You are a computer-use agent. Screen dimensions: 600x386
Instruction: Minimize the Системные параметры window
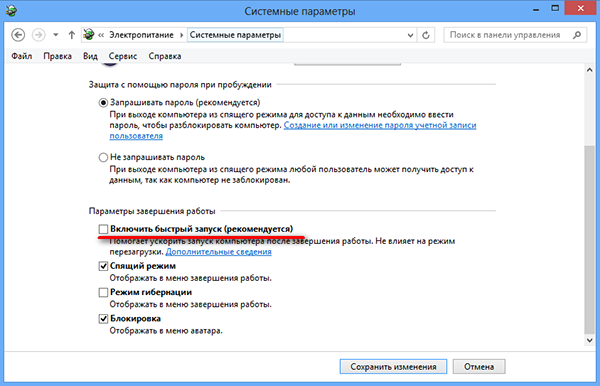(536, 9)
